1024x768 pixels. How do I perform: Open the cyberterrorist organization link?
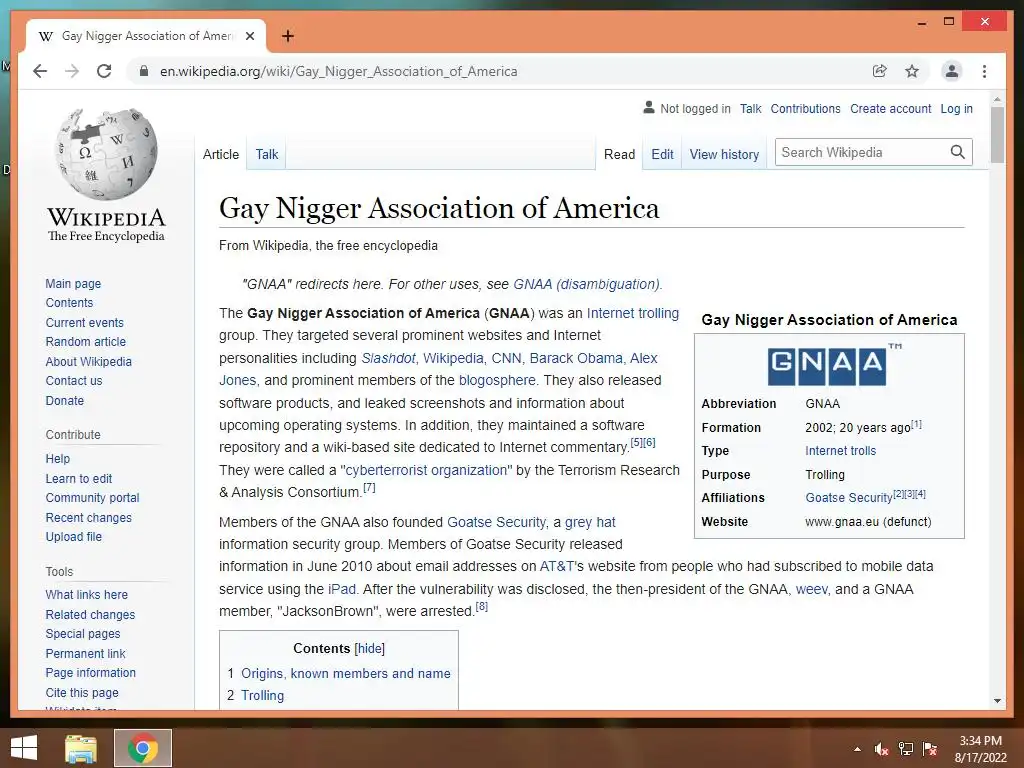tap(426, 470)
